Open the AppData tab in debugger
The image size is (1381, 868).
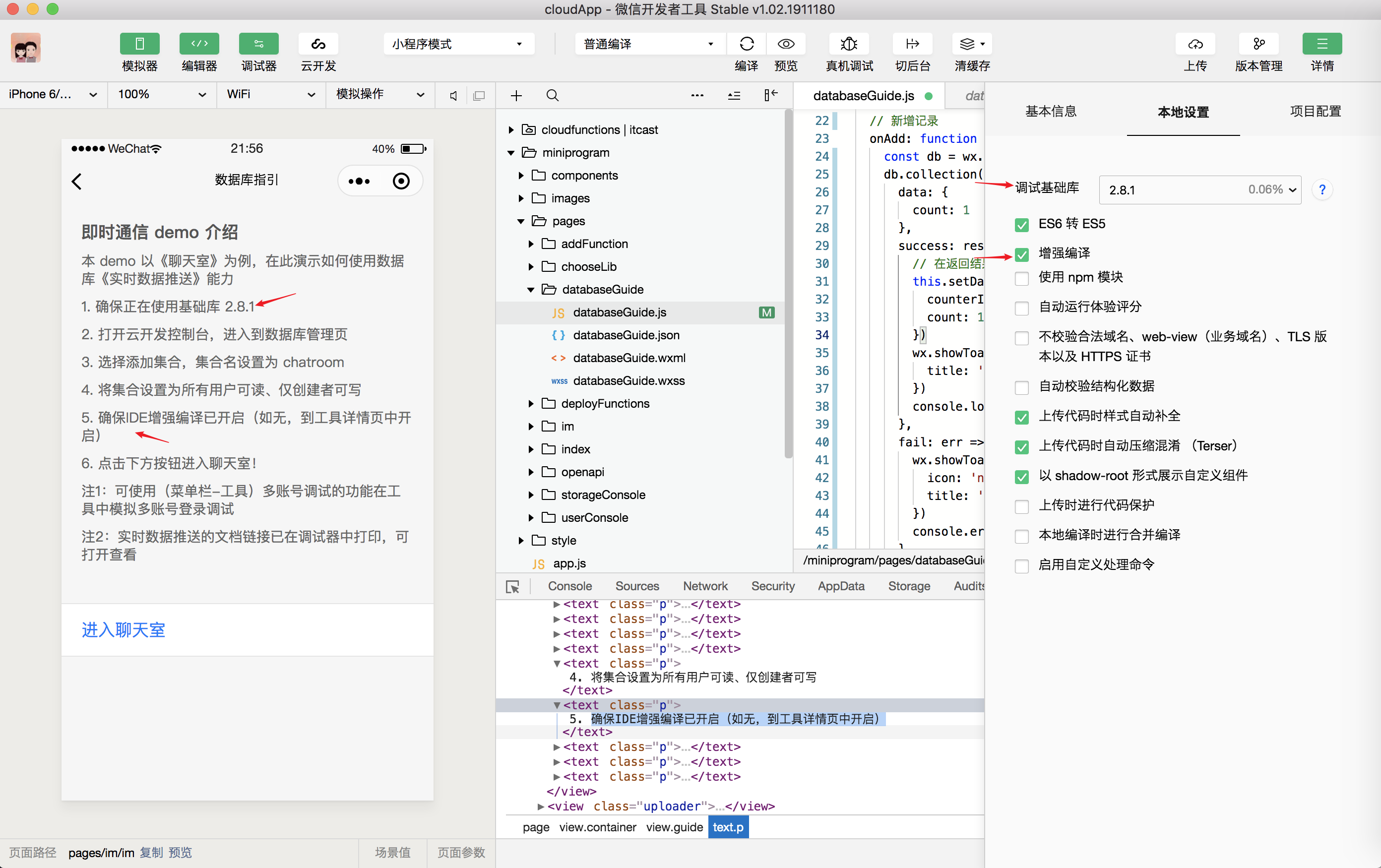click(x=841, y=586)
